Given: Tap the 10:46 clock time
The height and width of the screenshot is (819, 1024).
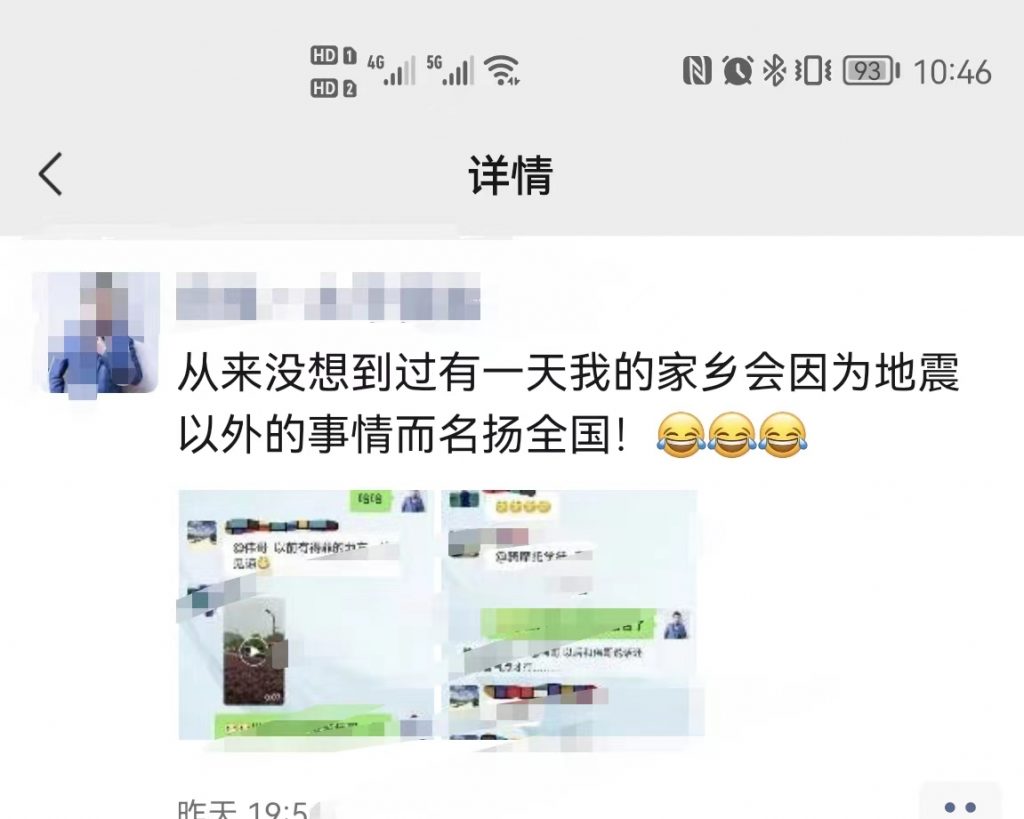Looking at the screenshot, I should (x=952, y=71).
